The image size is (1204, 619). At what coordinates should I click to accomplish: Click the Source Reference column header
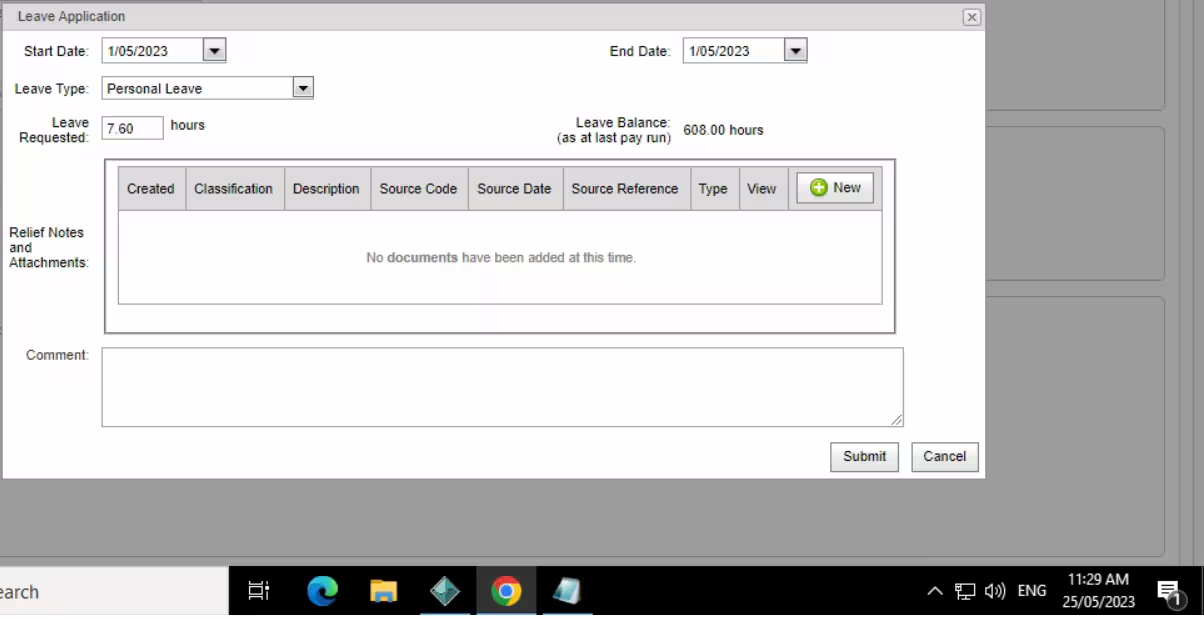click(x=625, y=188)
